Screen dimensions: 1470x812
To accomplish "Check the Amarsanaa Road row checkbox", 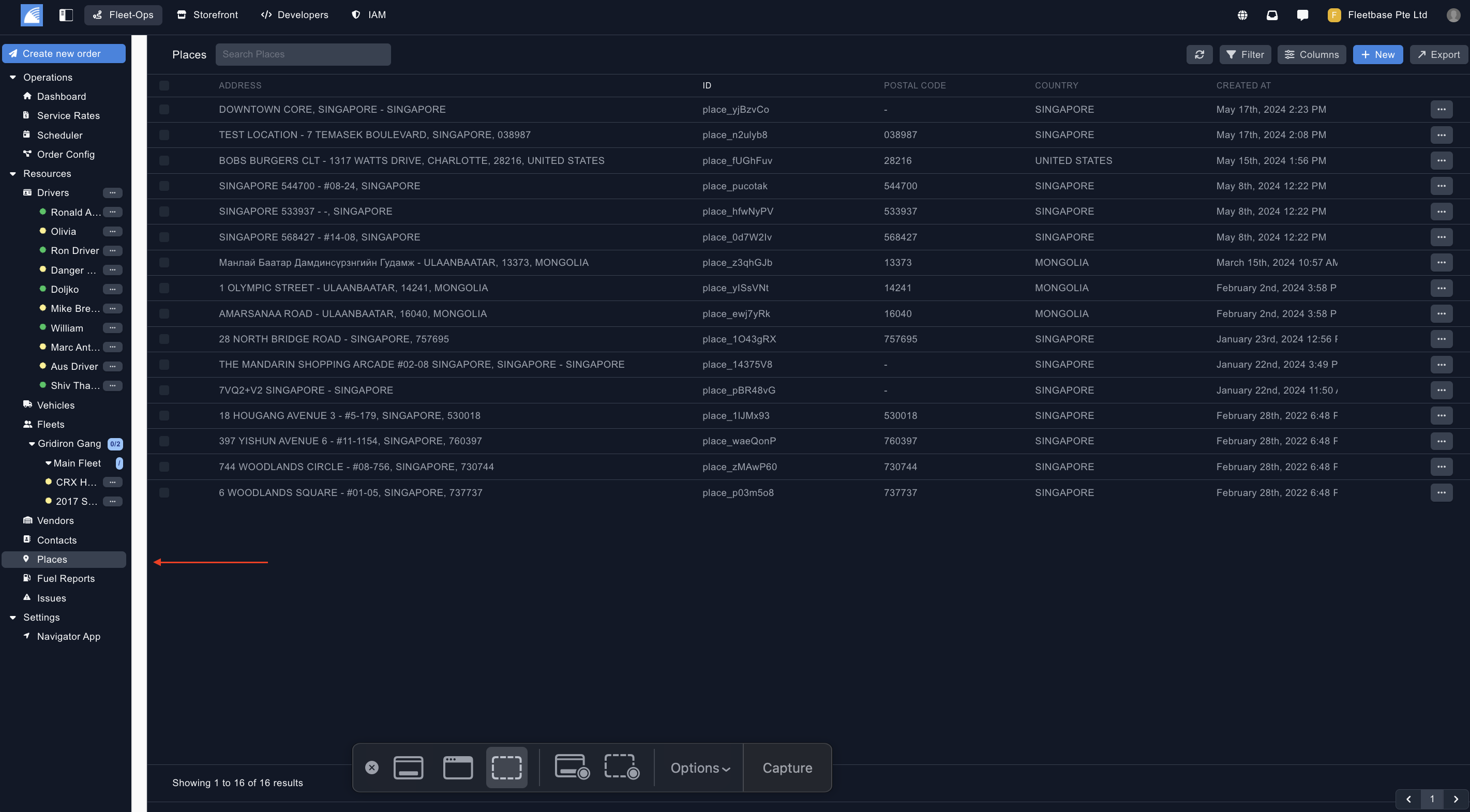I will [x=164, y=314].
